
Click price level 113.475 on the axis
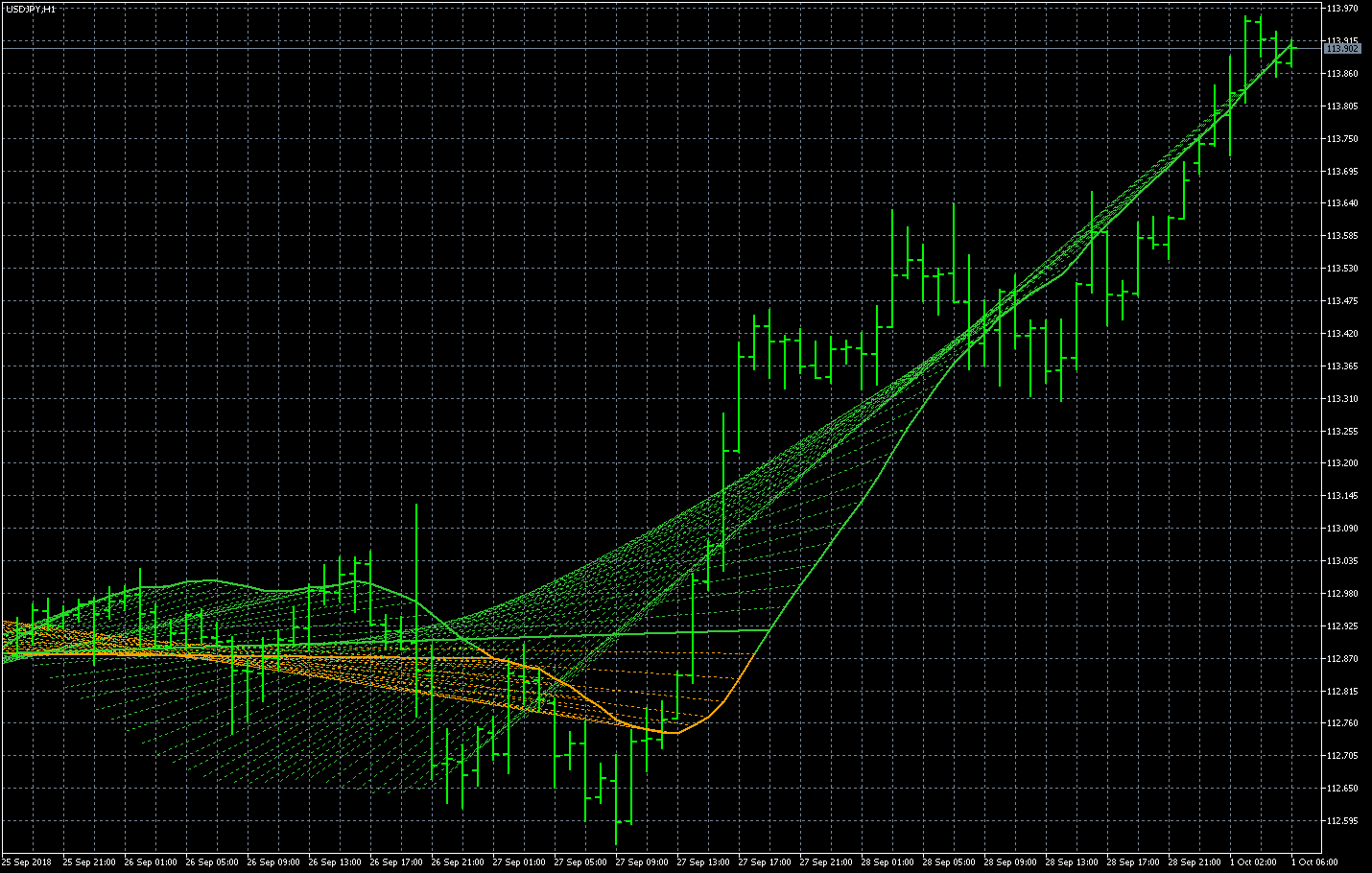point(1343,301)
